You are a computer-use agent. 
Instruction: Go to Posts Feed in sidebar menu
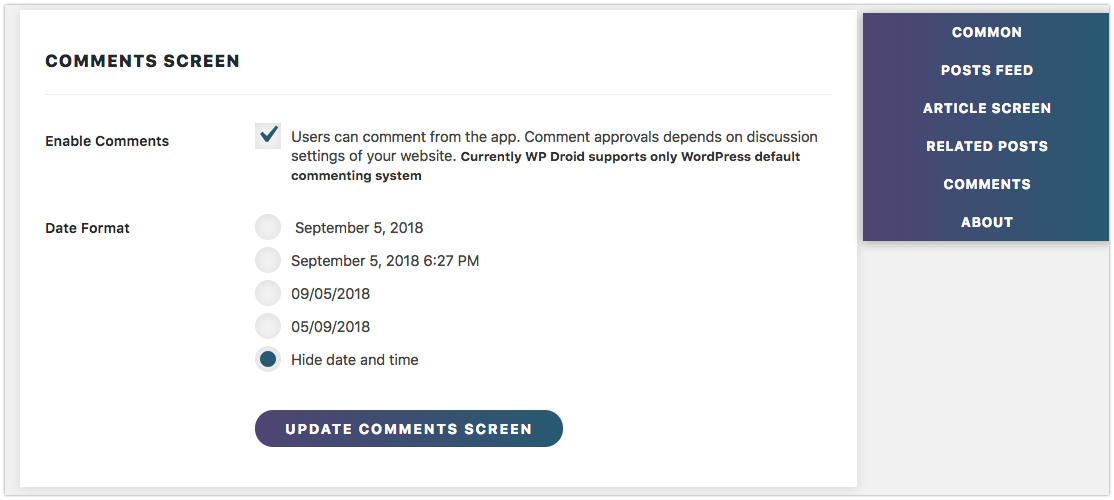986,70
